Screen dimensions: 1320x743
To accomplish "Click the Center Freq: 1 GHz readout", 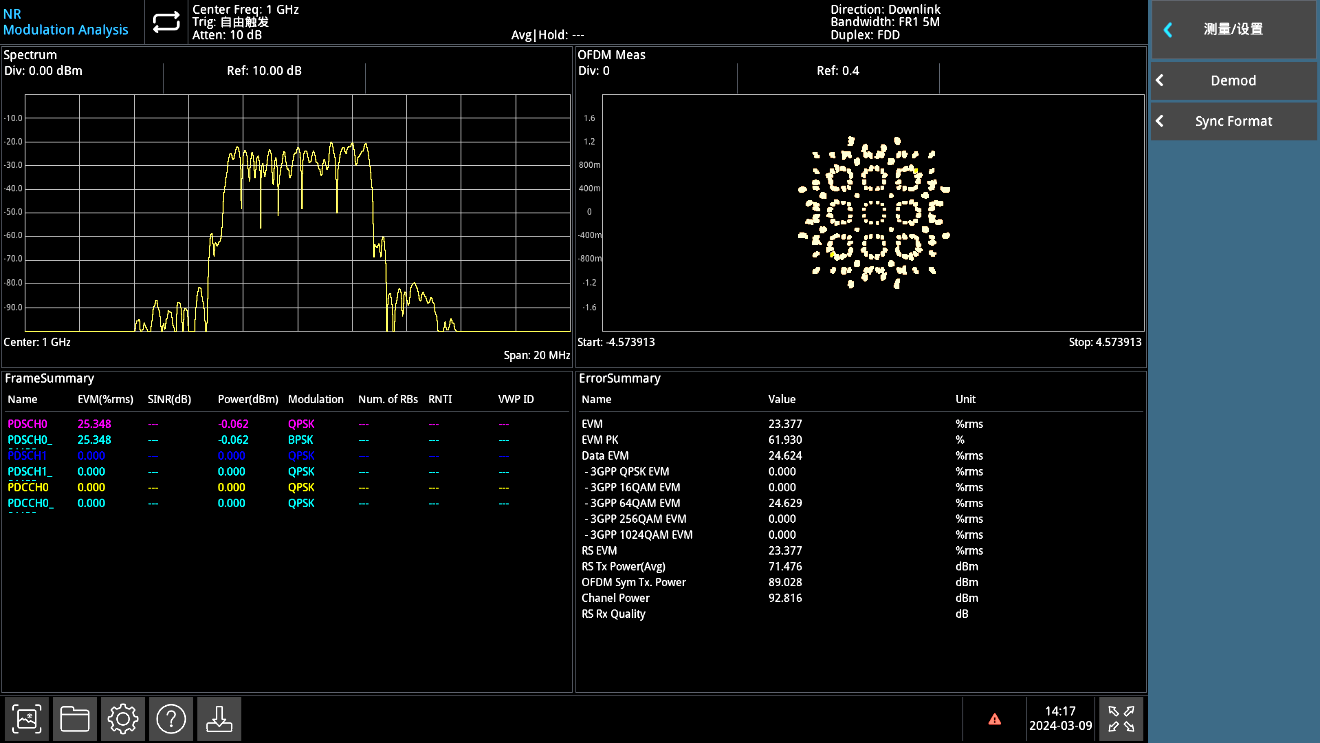I will point(245,9).
